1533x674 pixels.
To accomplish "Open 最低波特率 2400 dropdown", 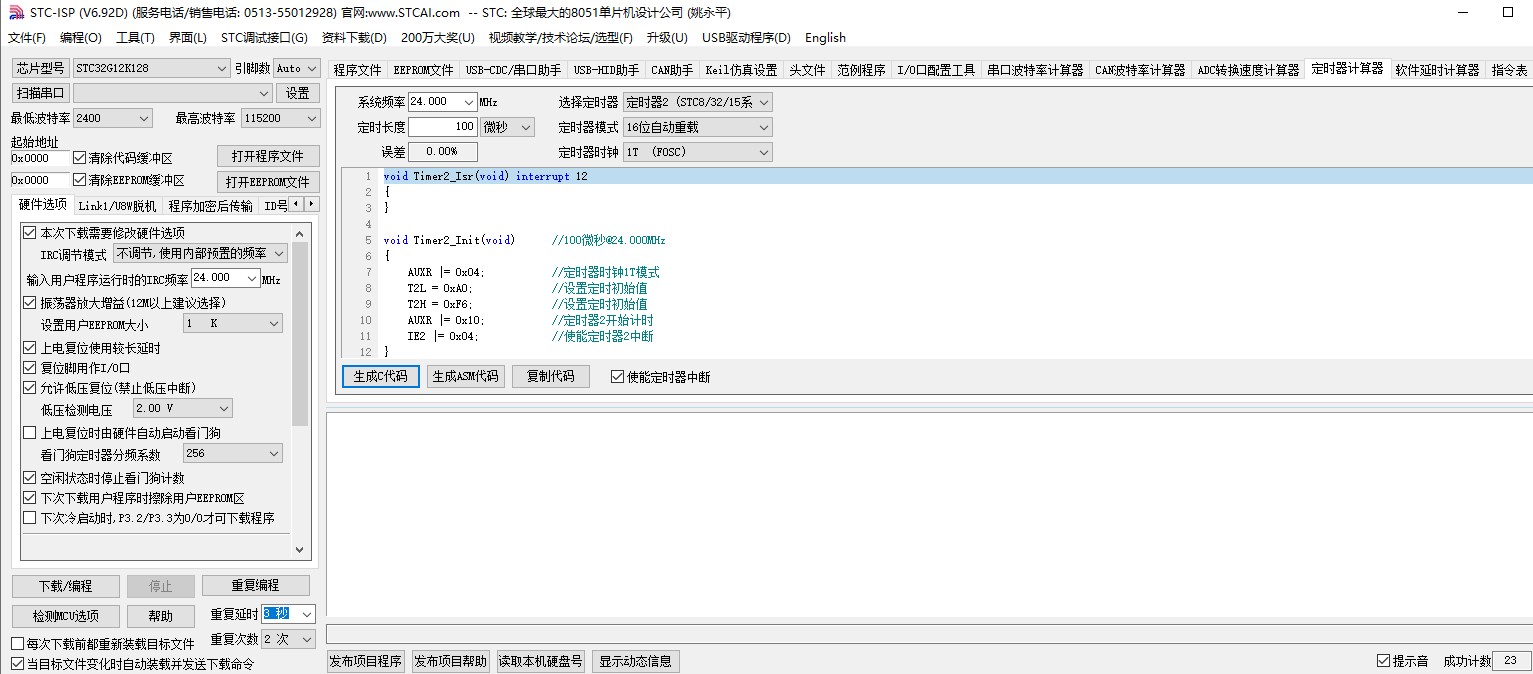I will click(x=112, y=118).
